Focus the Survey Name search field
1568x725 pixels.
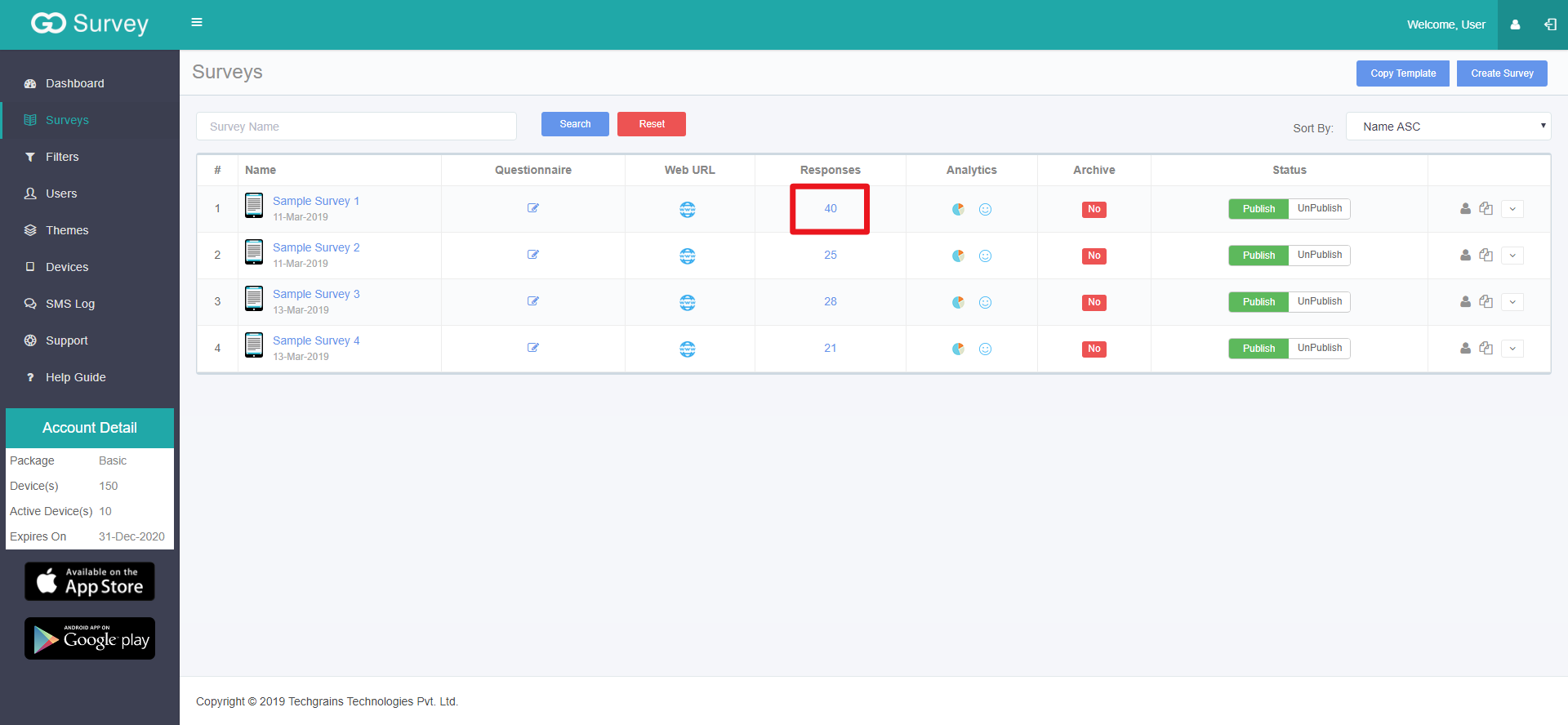click(356, 127)
